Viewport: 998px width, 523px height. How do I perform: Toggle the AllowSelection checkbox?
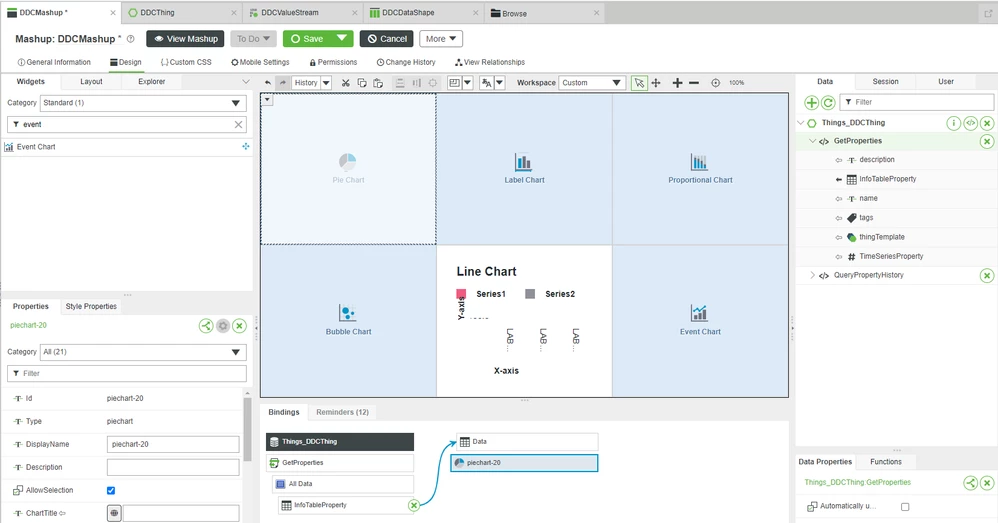111,491
